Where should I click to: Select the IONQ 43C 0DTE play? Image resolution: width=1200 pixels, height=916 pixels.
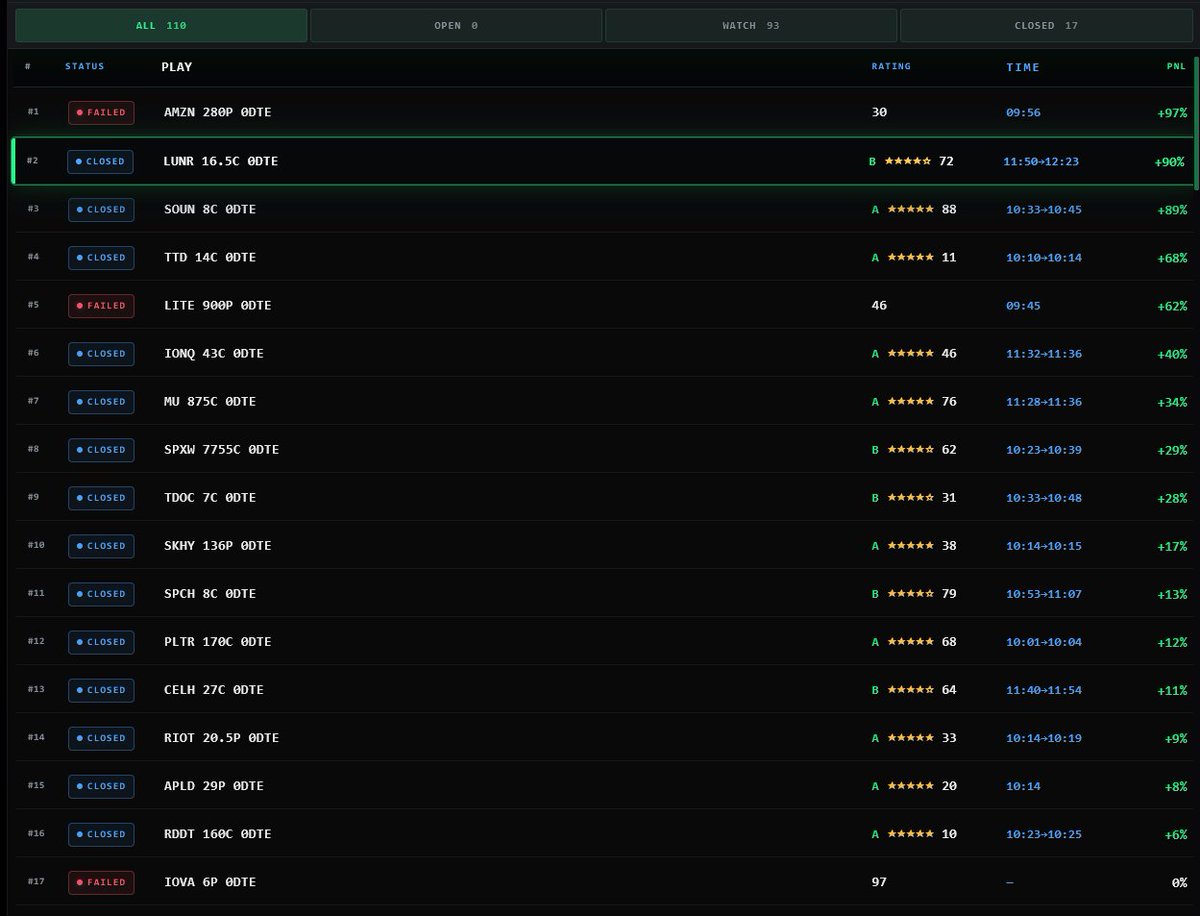pyautogui.click(x=214, y=353)
